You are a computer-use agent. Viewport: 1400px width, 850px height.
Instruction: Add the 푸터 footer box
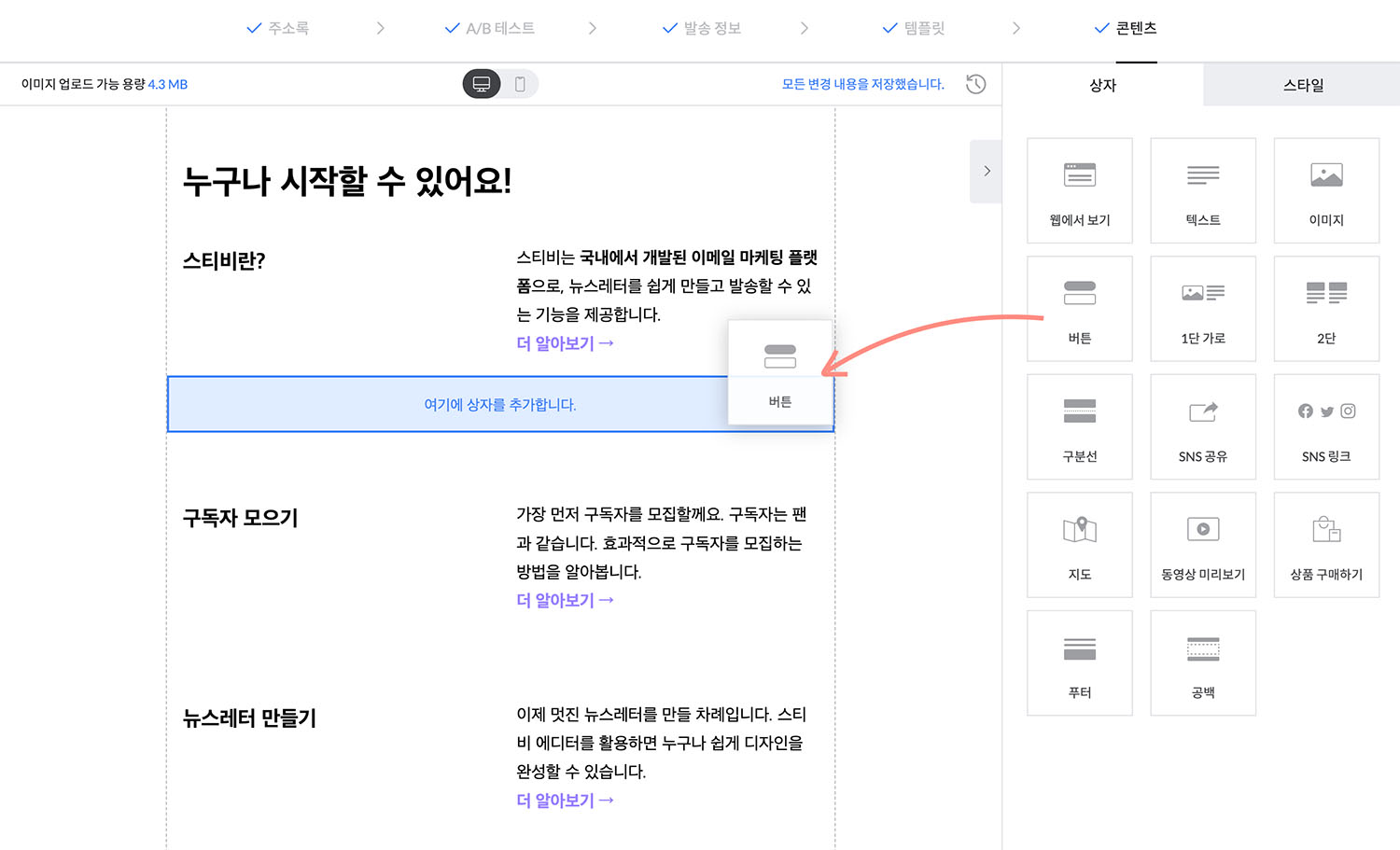click(1080, 663)
